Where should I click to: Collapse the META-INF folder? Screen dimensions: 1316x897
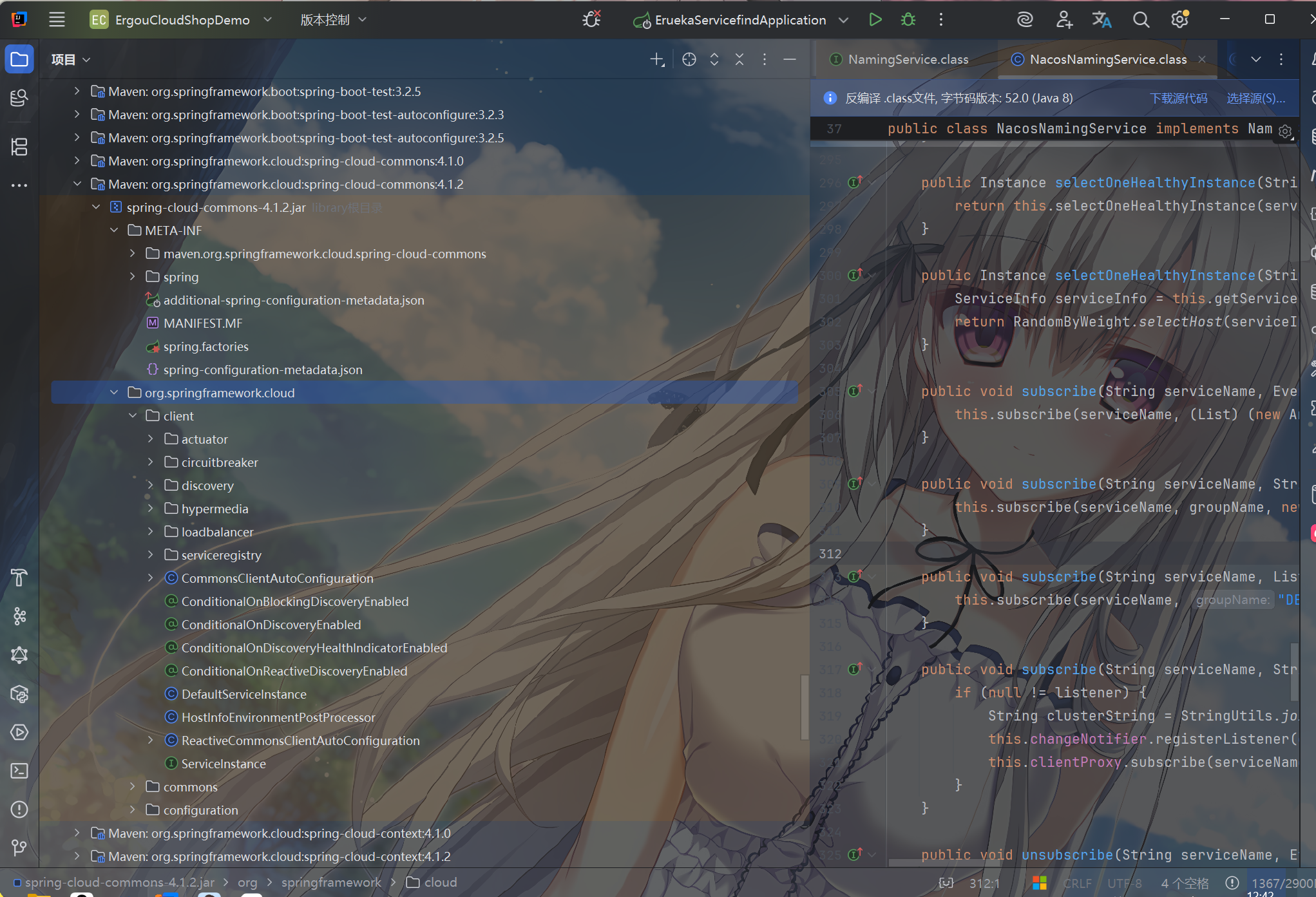click(x=114, y=231)
